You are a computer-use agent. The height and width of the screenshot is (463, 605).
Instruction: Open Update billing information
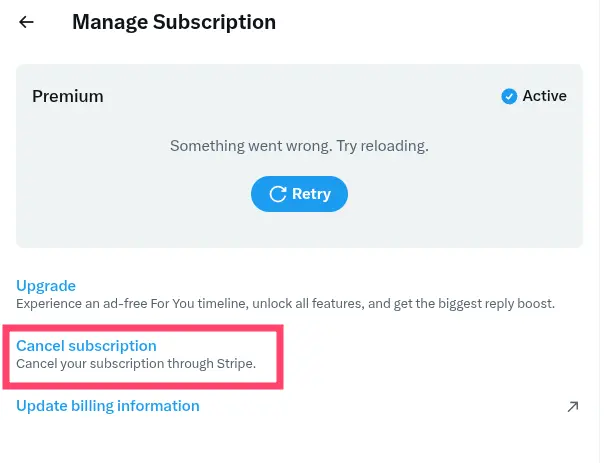(x=108, y=406)
